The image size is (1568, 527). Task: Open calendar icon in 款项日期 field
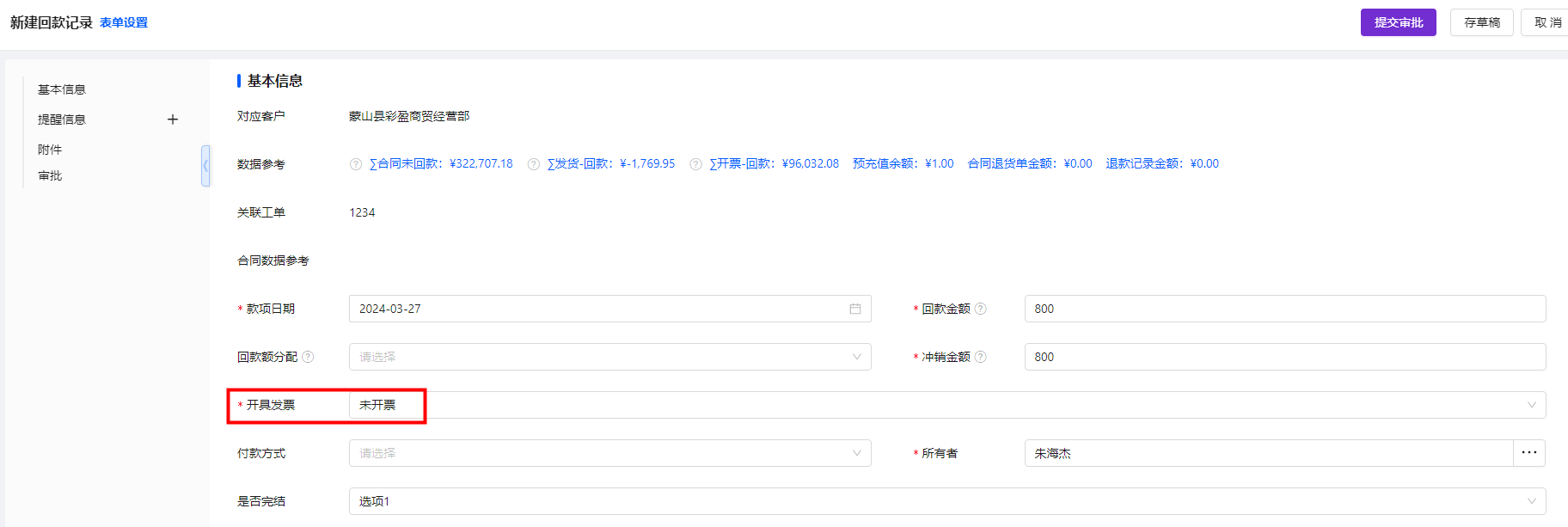(855, 309)
